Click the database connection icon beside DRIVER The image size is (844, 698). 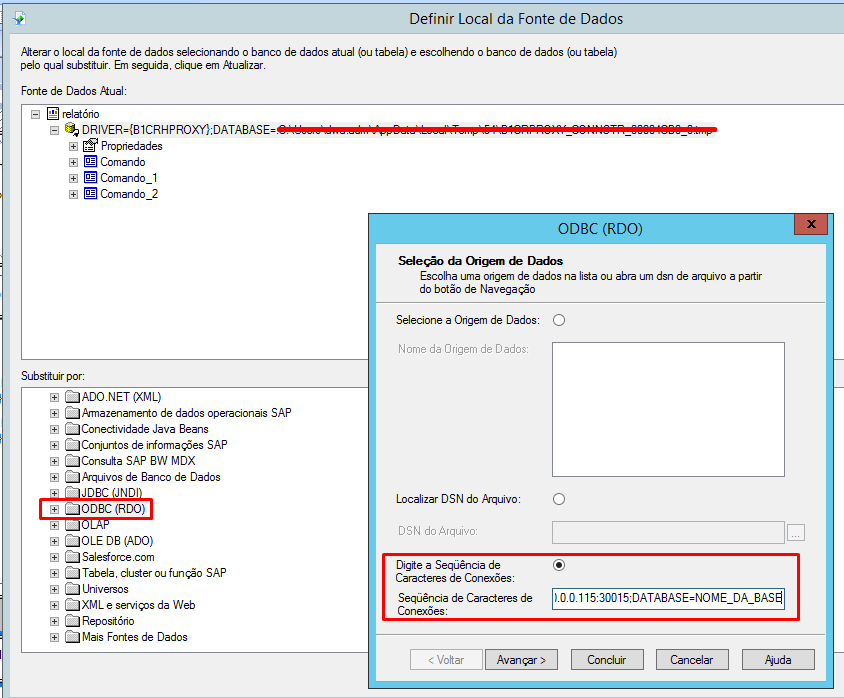point(72,130)
